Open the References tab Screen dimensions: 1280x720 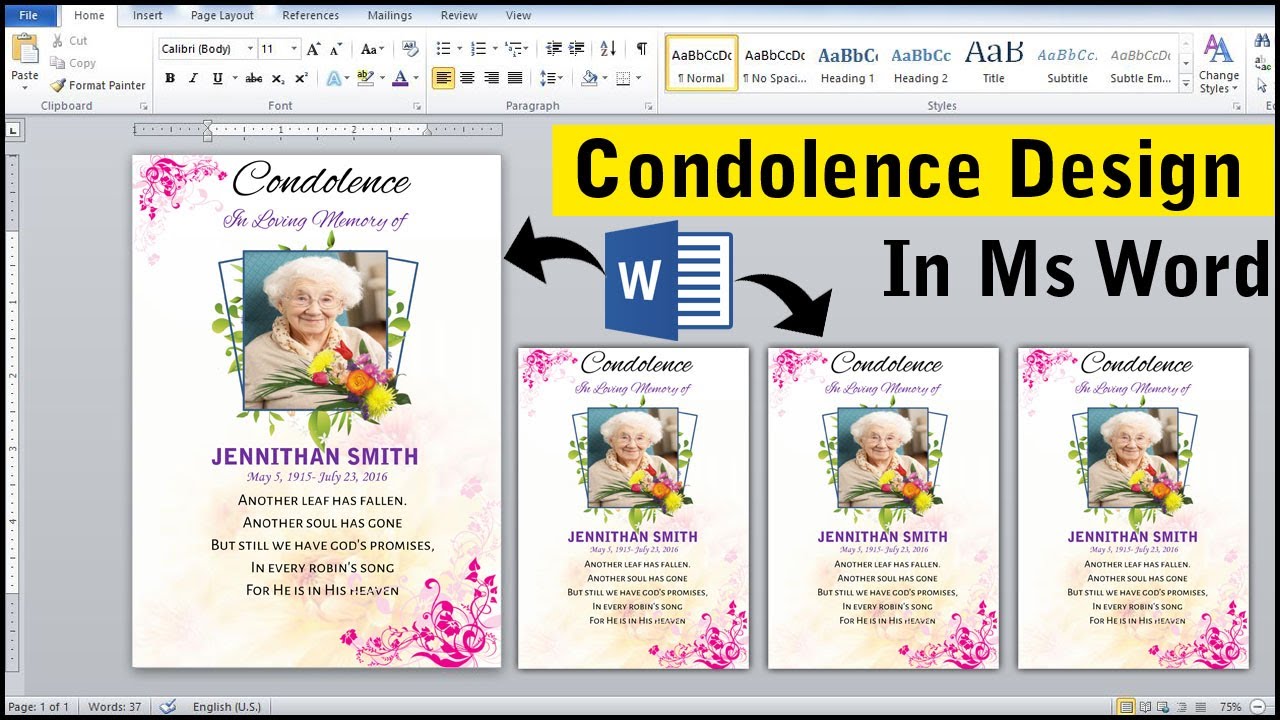tap(310, 15)
